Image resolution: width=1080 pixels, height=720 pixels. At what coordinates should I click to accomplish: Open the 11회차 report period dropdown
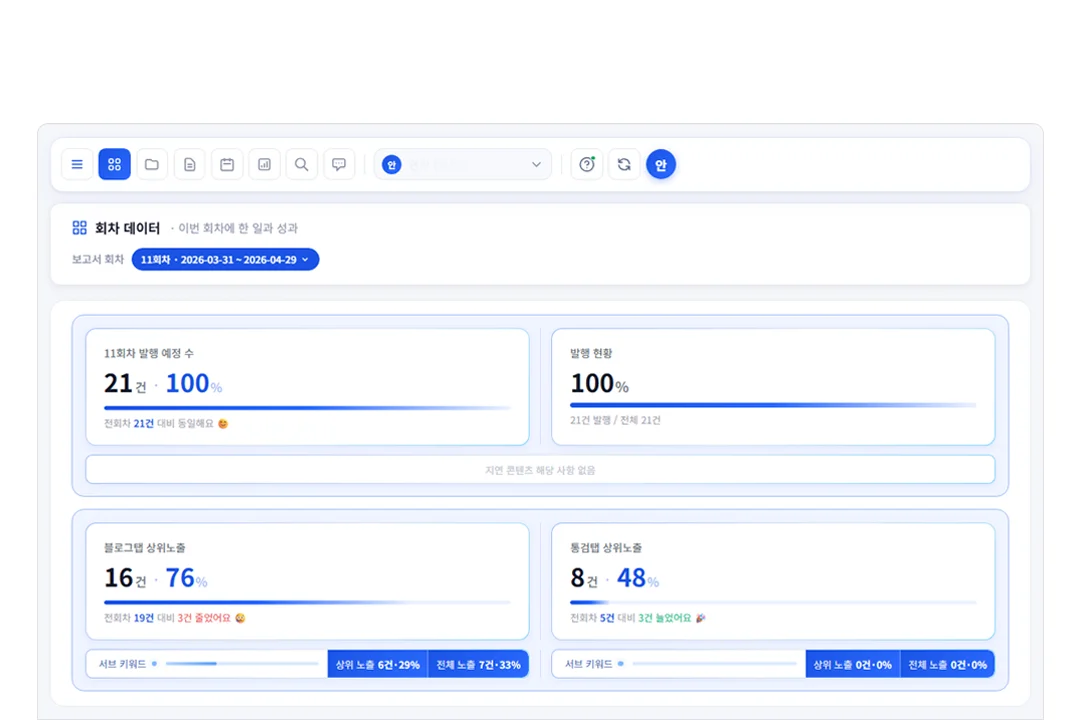point(225,260)
